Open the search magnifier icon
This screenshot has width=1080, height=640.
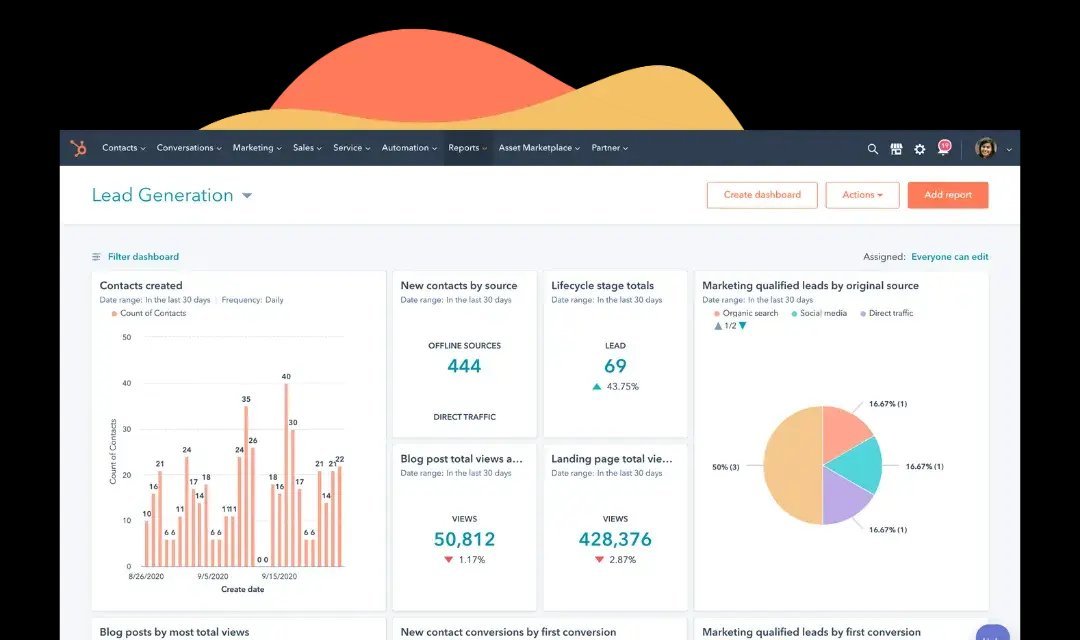click(873, 149)
